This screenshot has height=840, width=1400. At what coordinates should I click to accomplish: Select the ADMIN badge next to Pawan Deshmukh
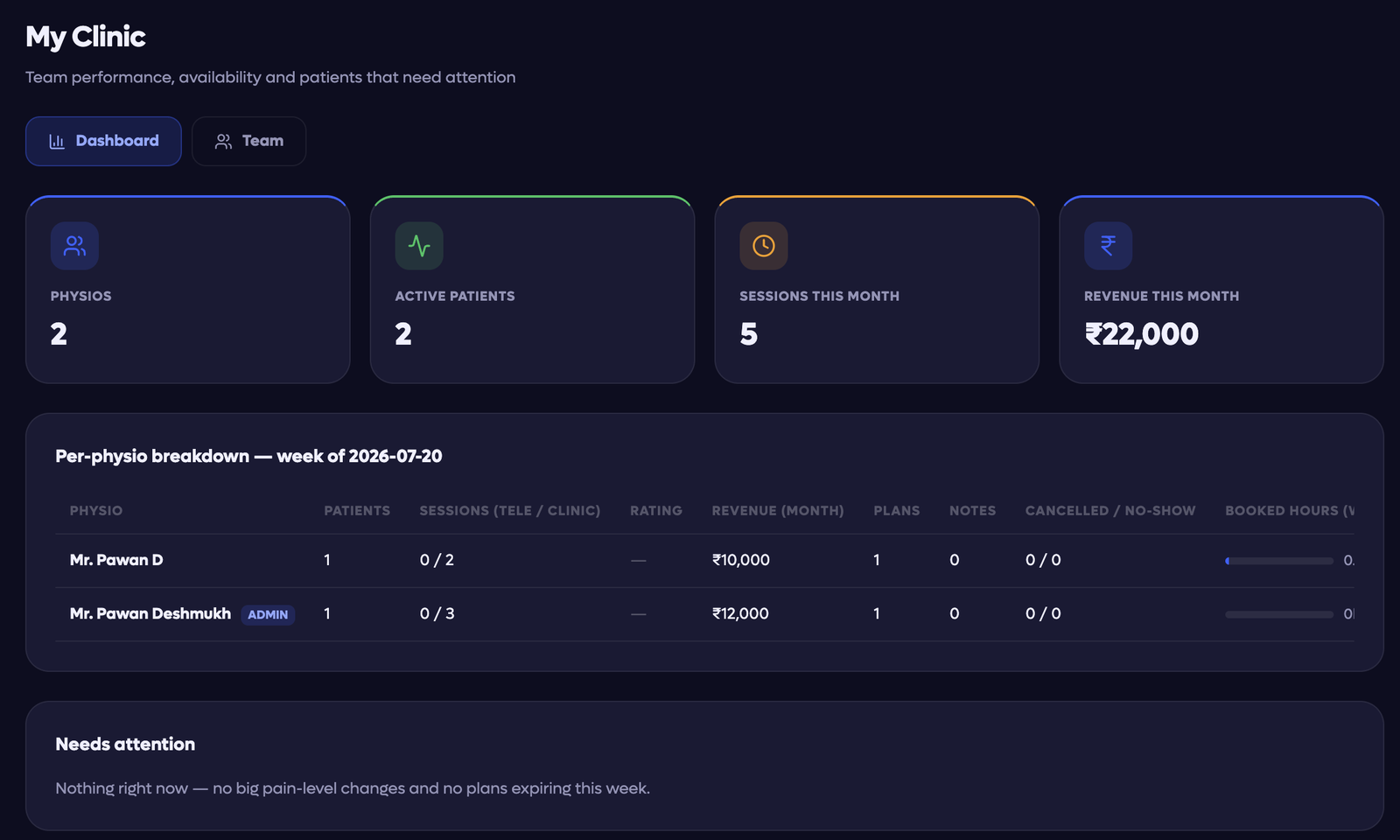click(268, 614)
